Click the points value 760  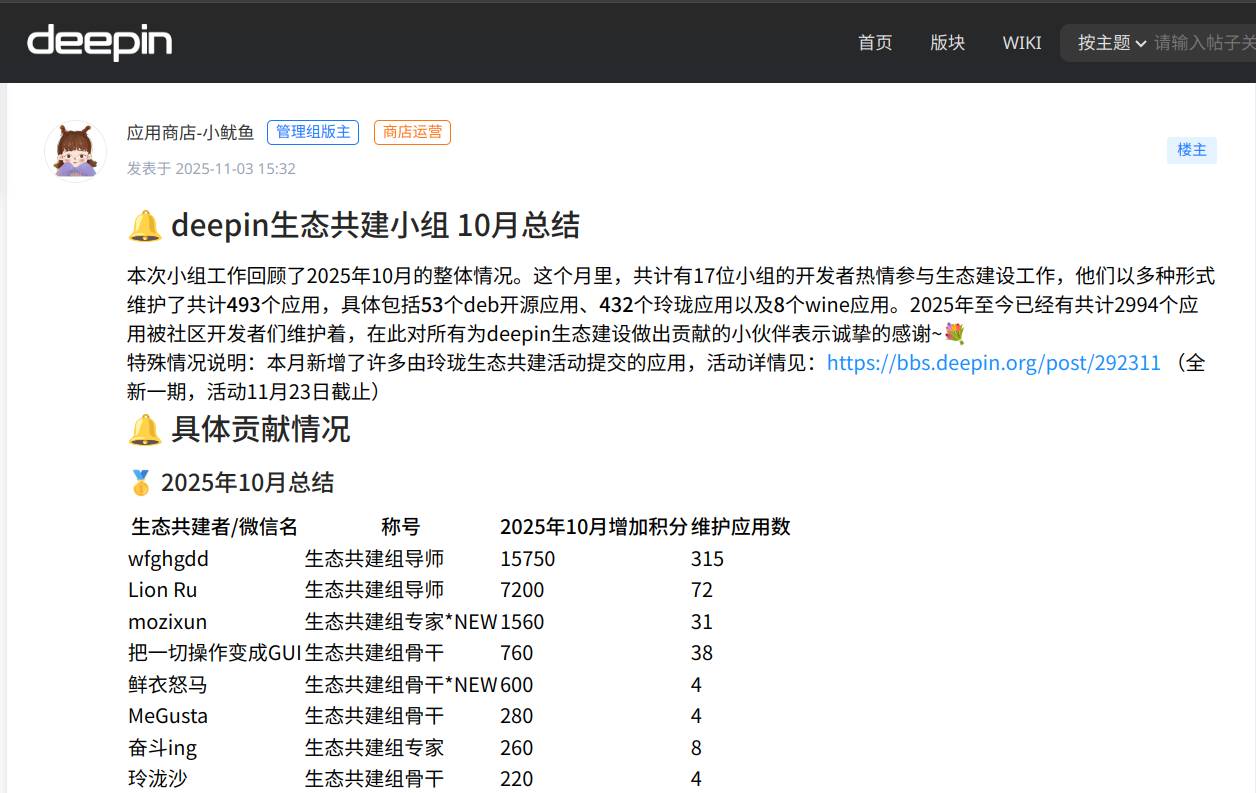pos(517,653)
